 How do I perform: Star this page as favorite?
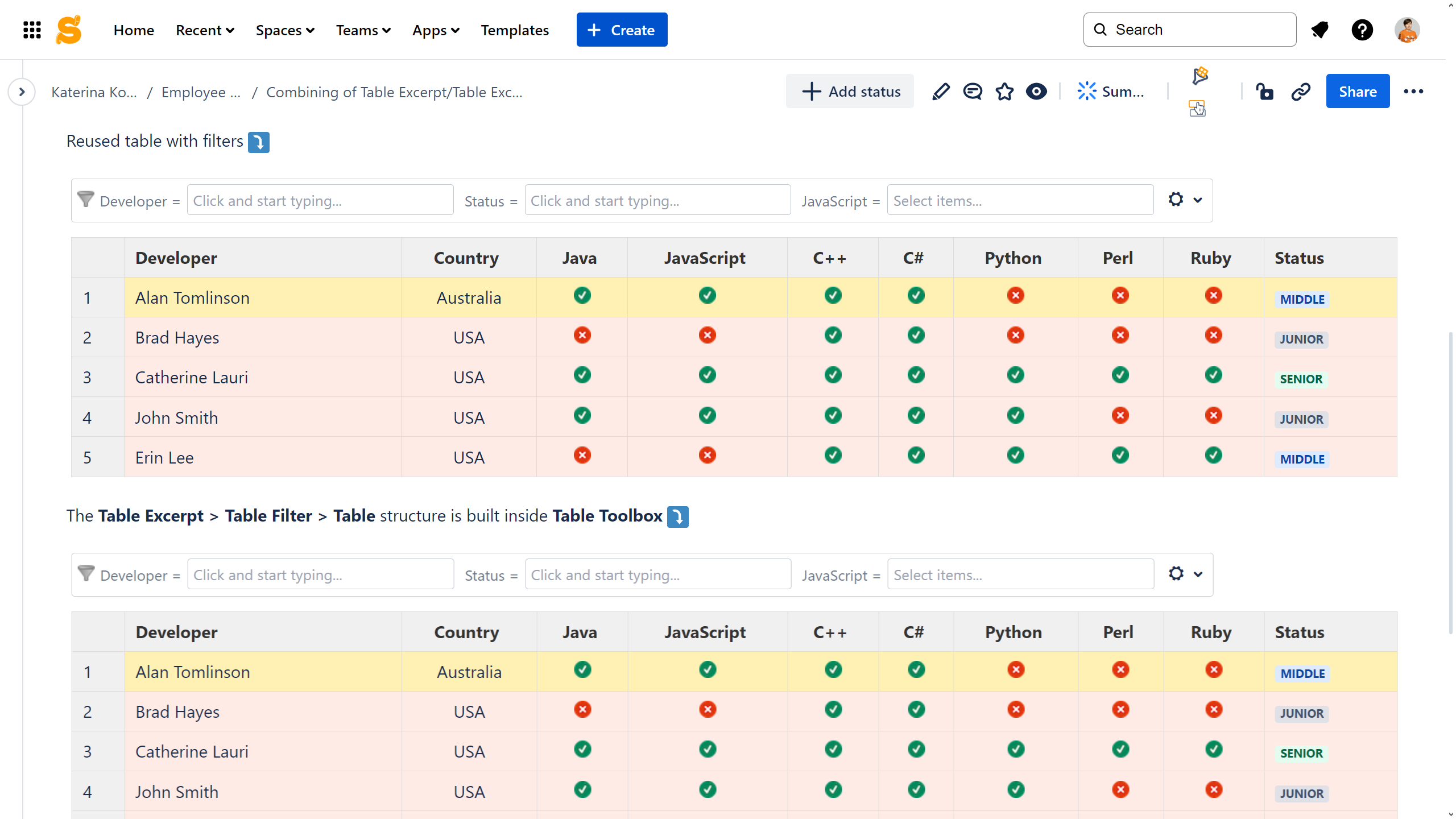coord(1004,92)
